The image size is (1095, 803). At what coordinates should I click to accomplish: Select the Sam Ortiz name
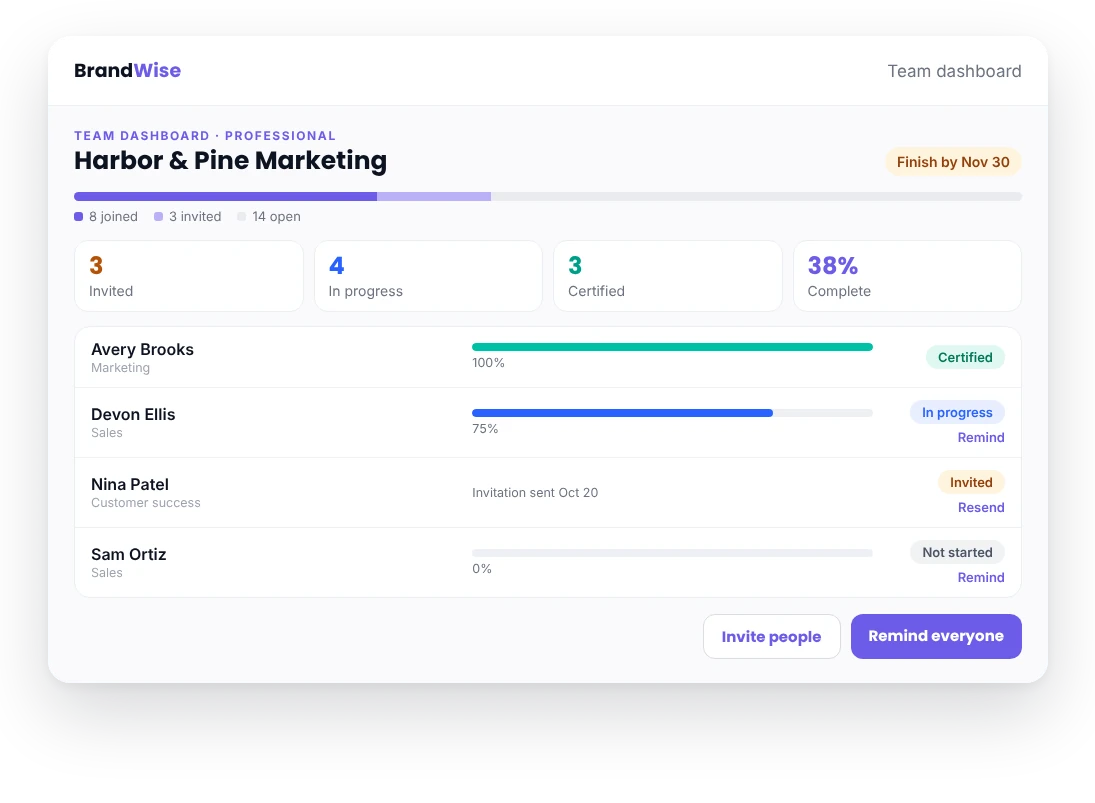[x=128, y=554]
